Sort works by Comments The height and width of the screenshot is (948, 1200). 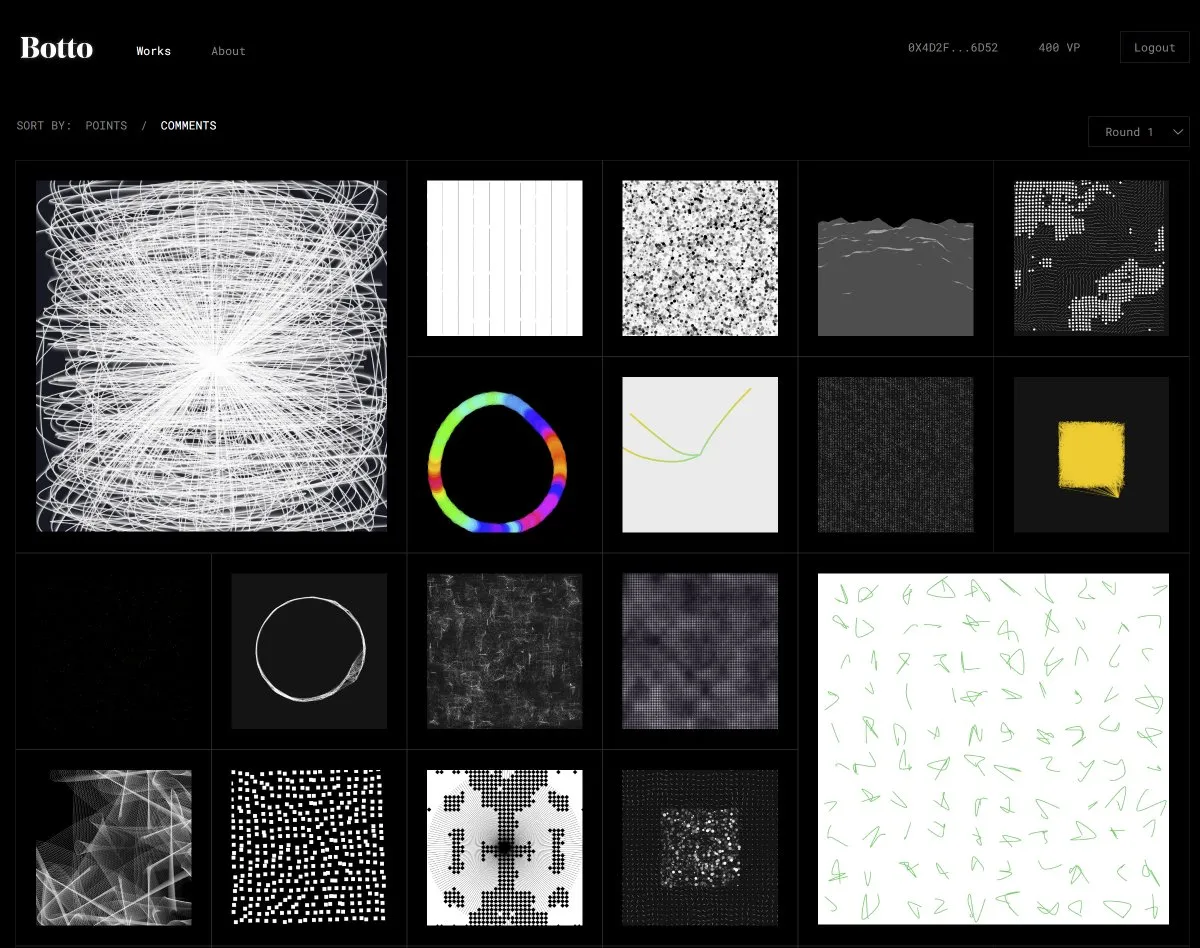[x=188, y=126]
